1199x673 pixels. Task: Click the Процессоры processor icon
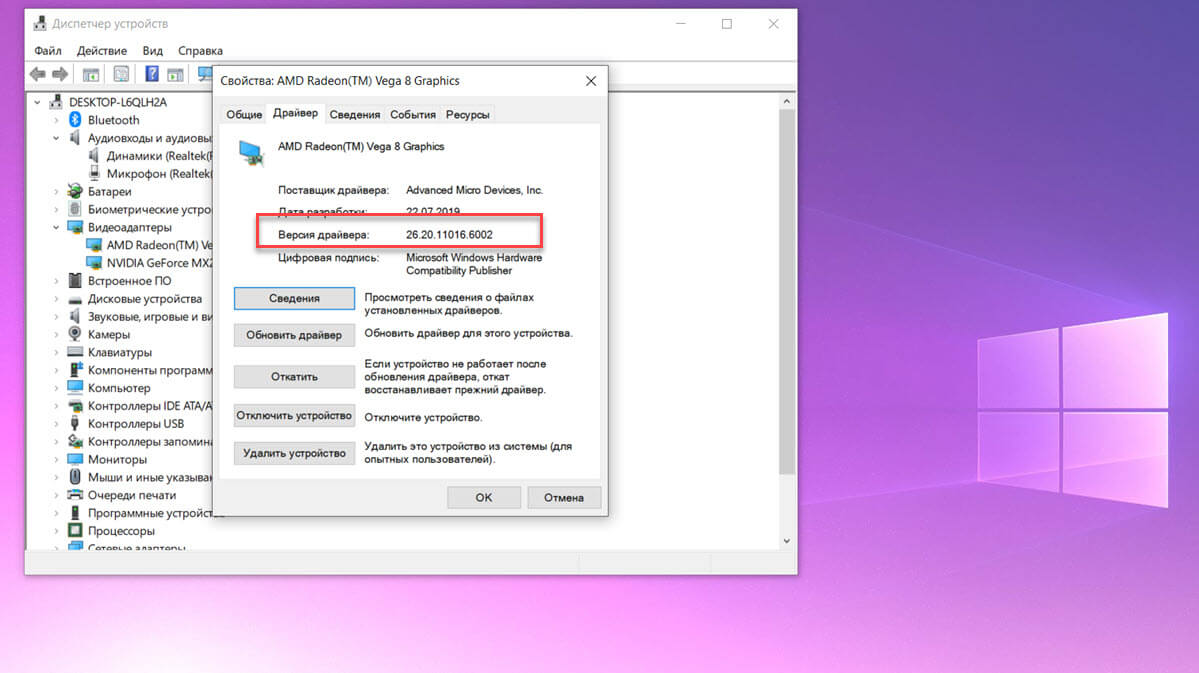(75, 530)
